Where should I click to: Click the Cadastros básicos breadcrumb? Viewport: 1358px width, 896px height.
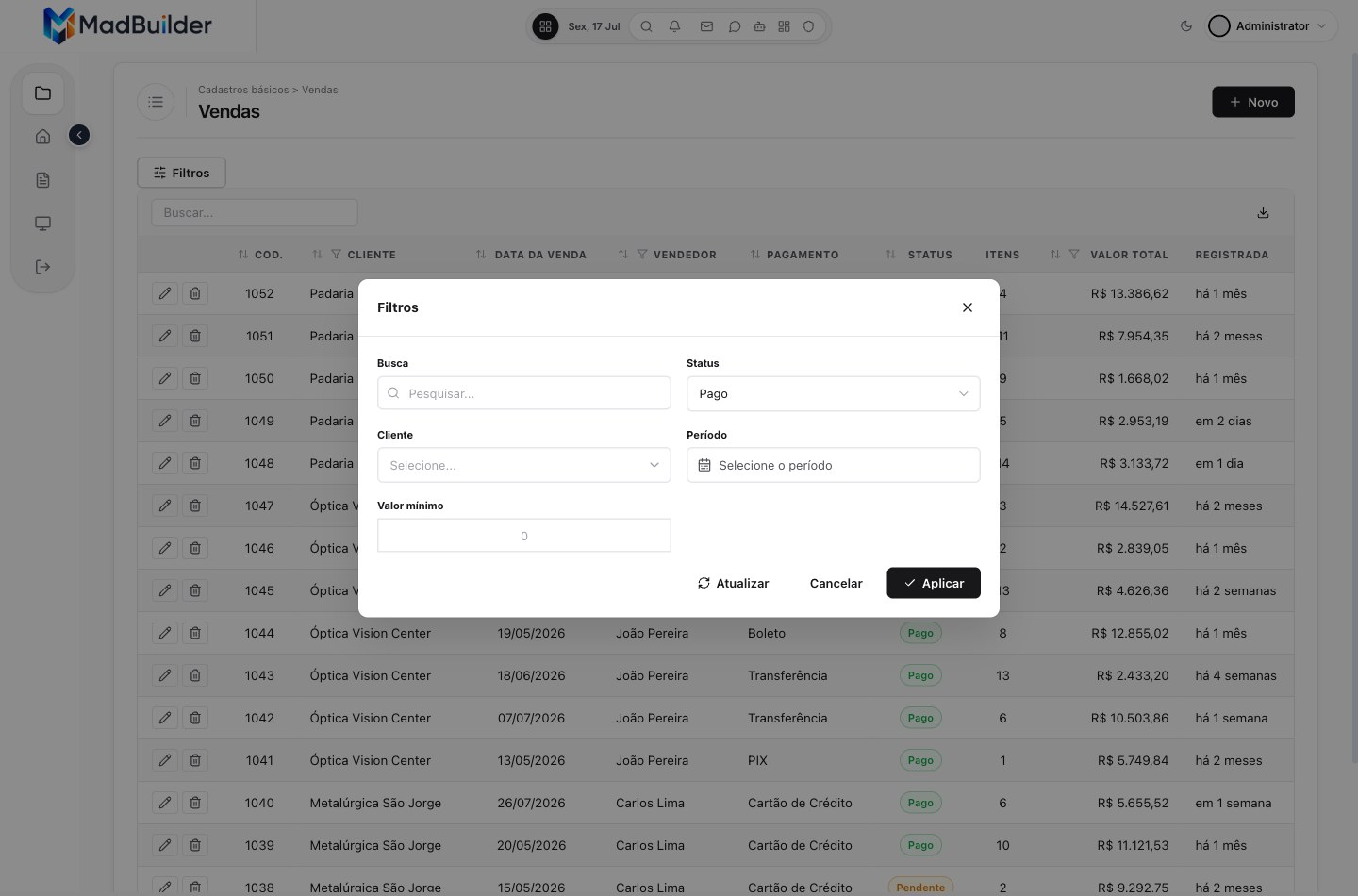[x=243, y=90]
